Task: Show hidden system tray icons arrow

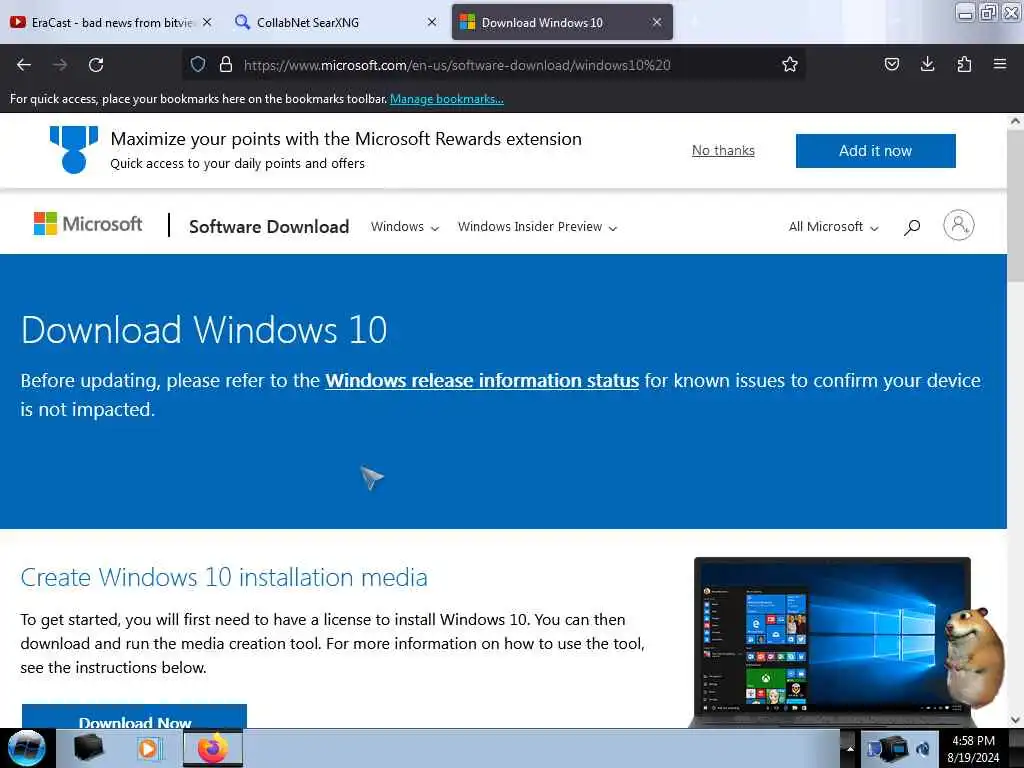Action: coord(850,748)
